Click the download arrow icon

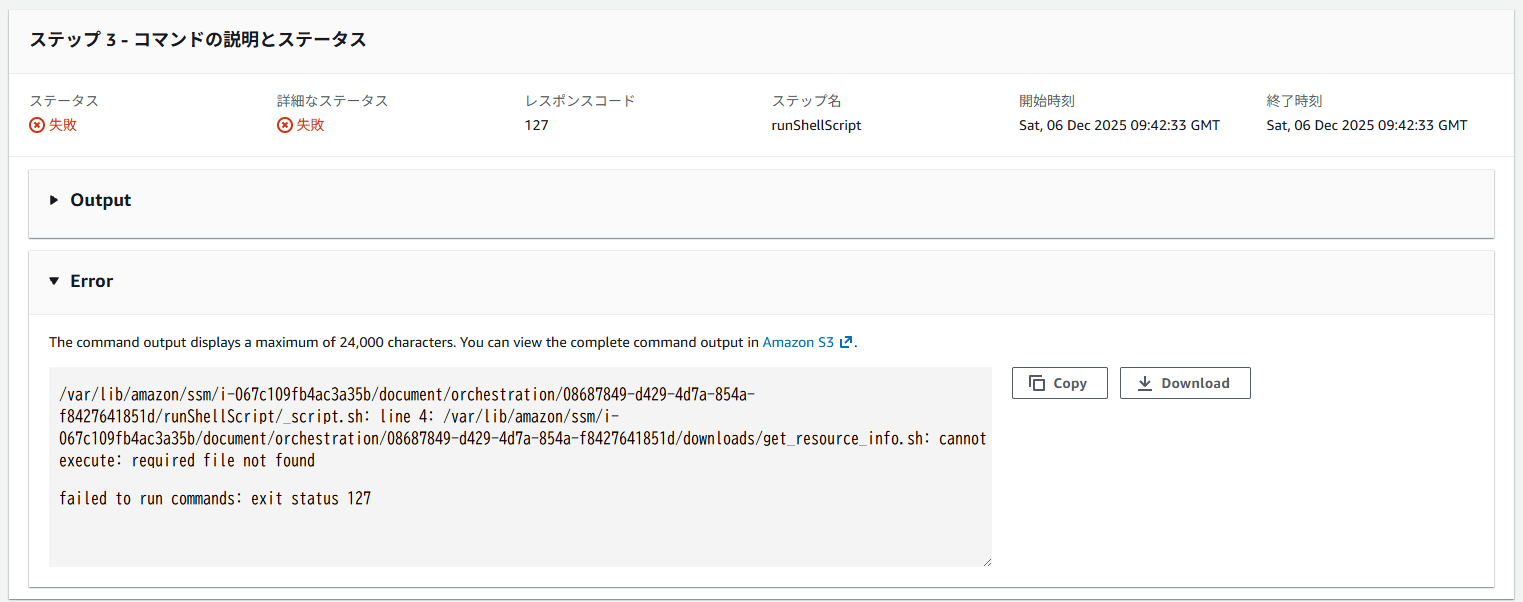1145,383
